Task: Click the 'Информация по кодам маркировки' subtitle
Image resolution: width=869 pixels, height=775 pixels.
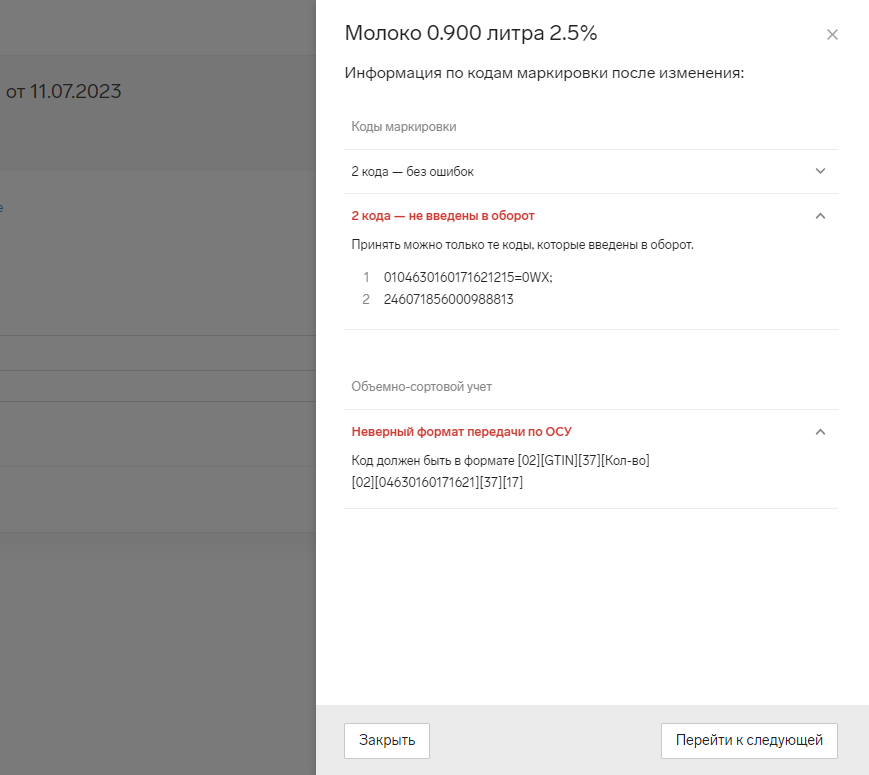Action: tap(544, 74)
